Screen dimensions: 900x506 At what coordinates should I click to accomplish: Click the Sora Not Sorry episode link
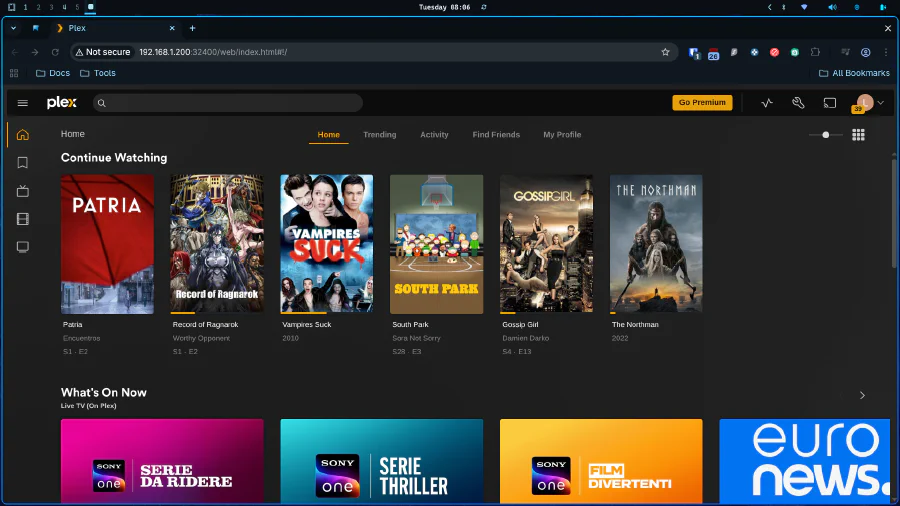416,338
